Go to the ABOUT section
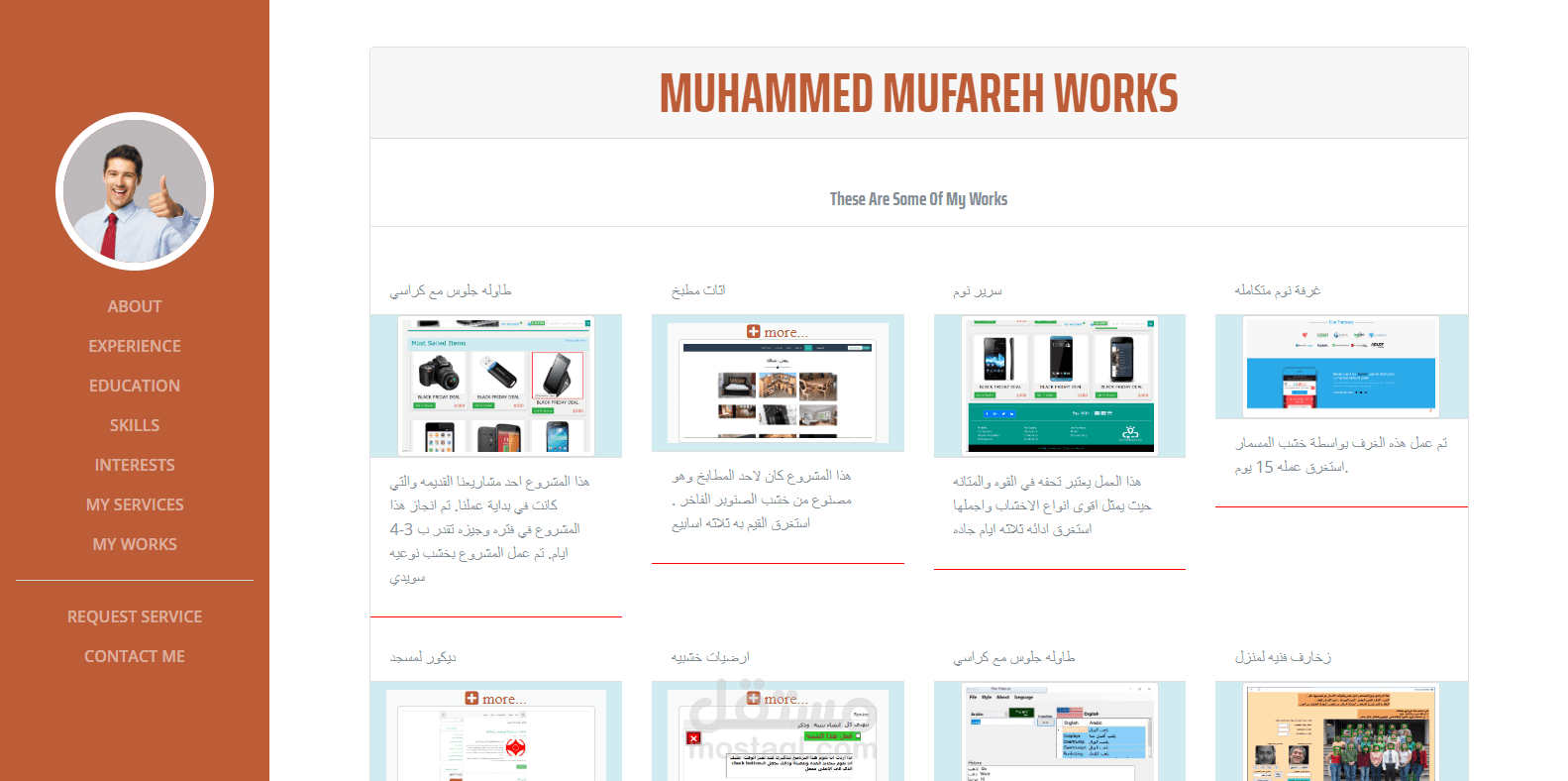Image resolution: width=1568 pixels, height=781 pixels. (135, 306)
